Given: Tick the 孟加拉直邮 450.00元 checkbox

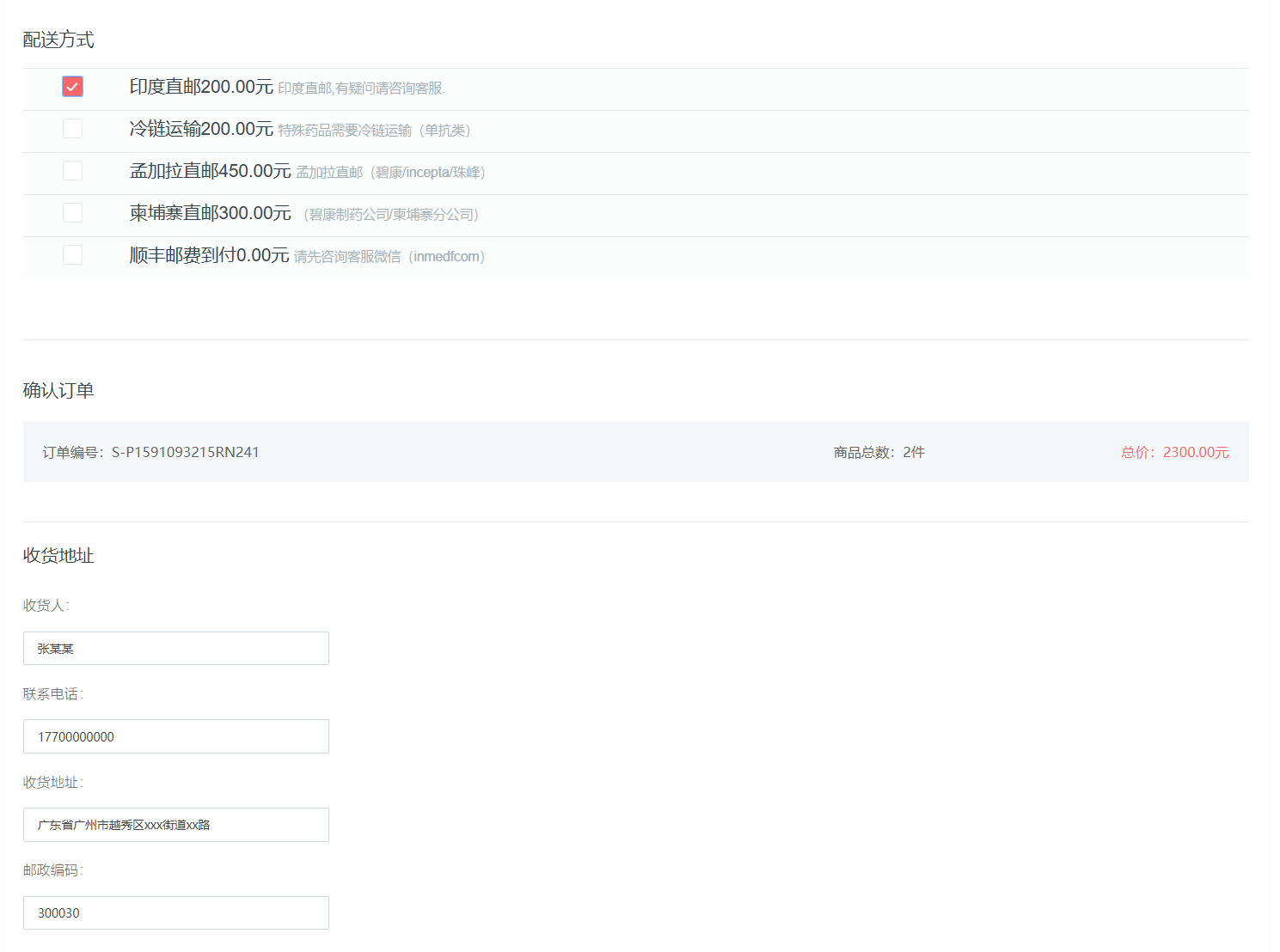Looking at the screenshot, I should coord(73,171).
